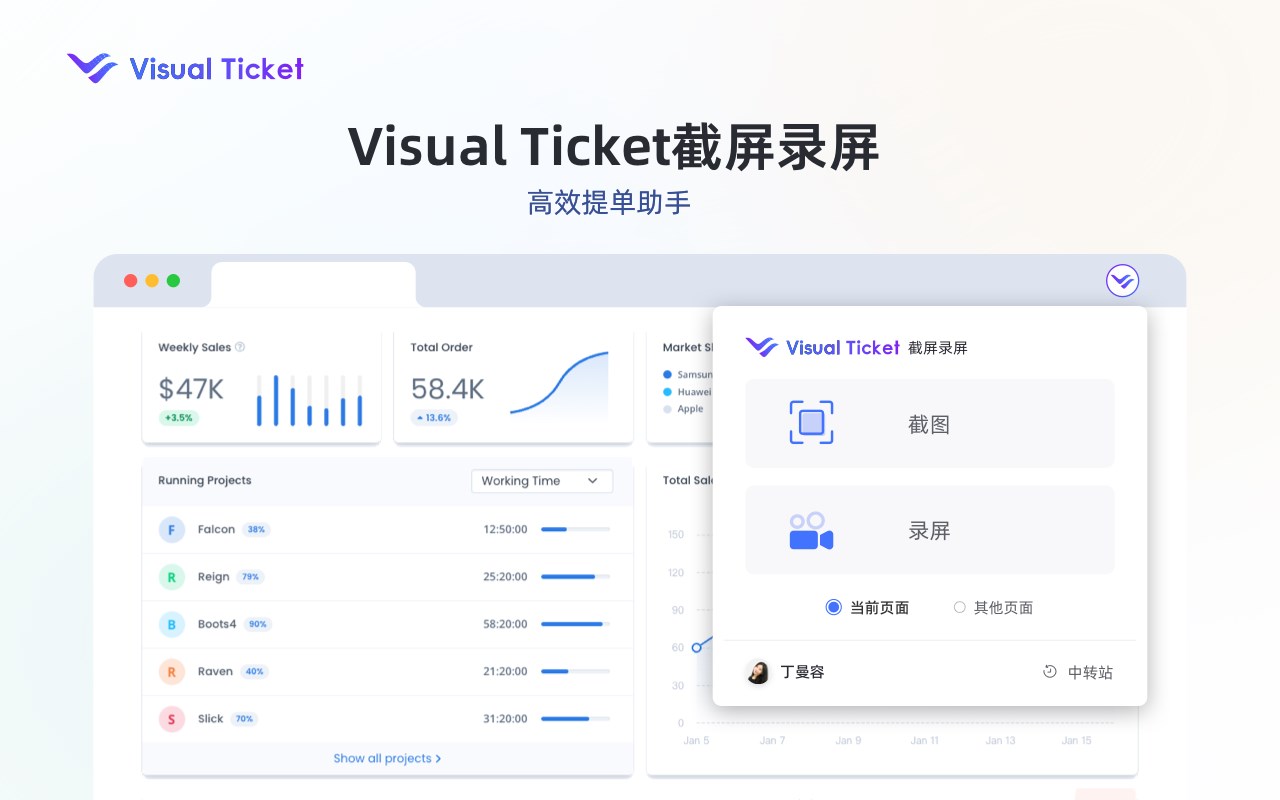Click the Raven project letter badge R
The image size is (1280, 800).
pyautogui.click(x=171, y=672)
